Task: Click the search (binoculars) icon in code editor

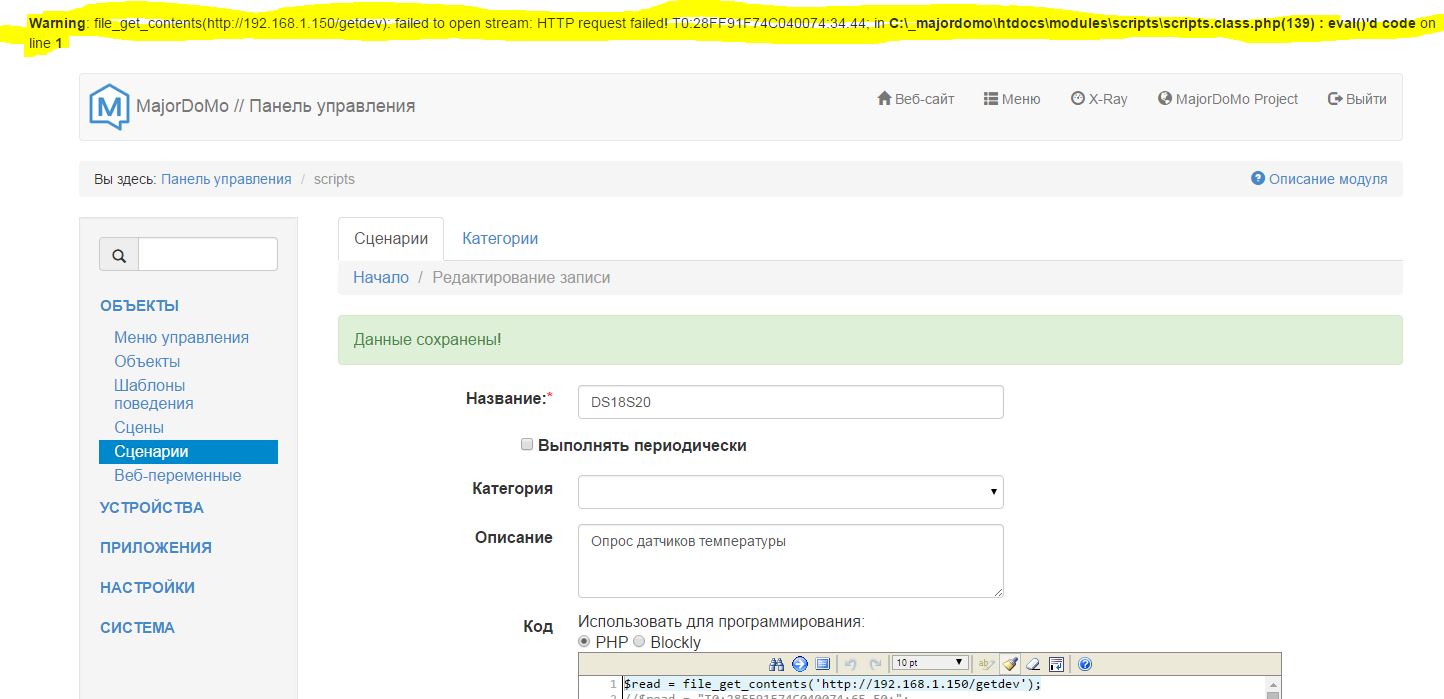Action: (x=777, y=664)
